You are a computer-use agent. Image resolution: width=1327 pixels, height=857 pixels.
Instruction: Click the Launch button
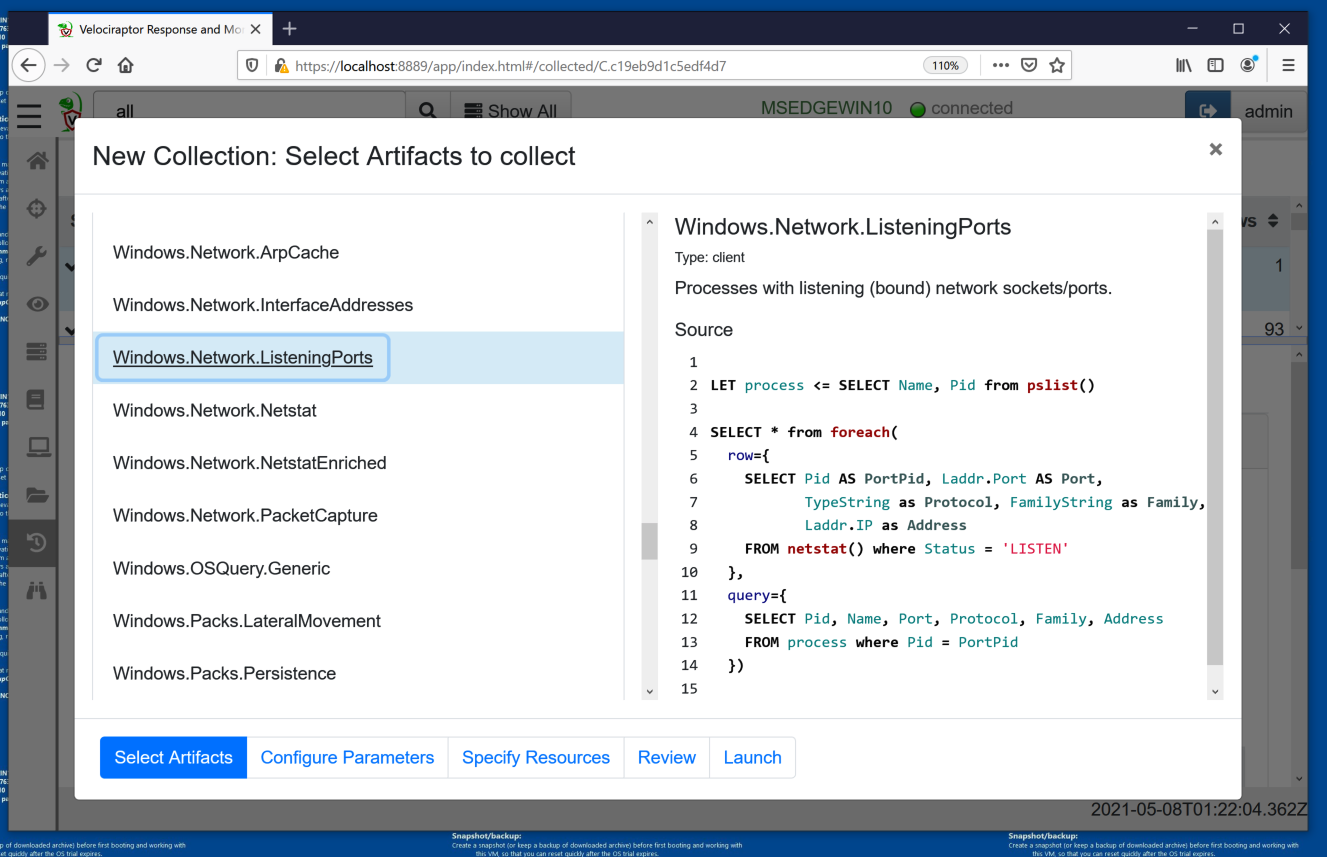[752, 758]
